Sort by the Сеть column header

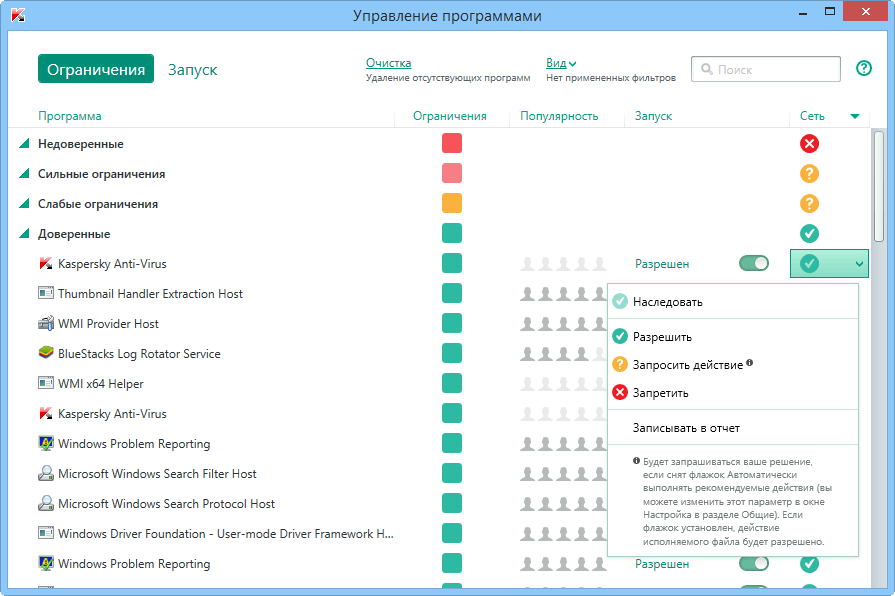(812, 116)
